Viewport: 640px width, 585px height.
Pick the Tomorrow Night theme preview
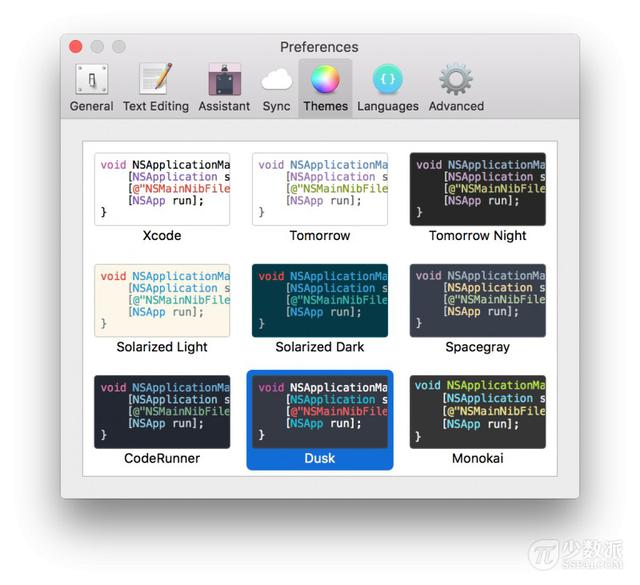[x=477, y=189]
